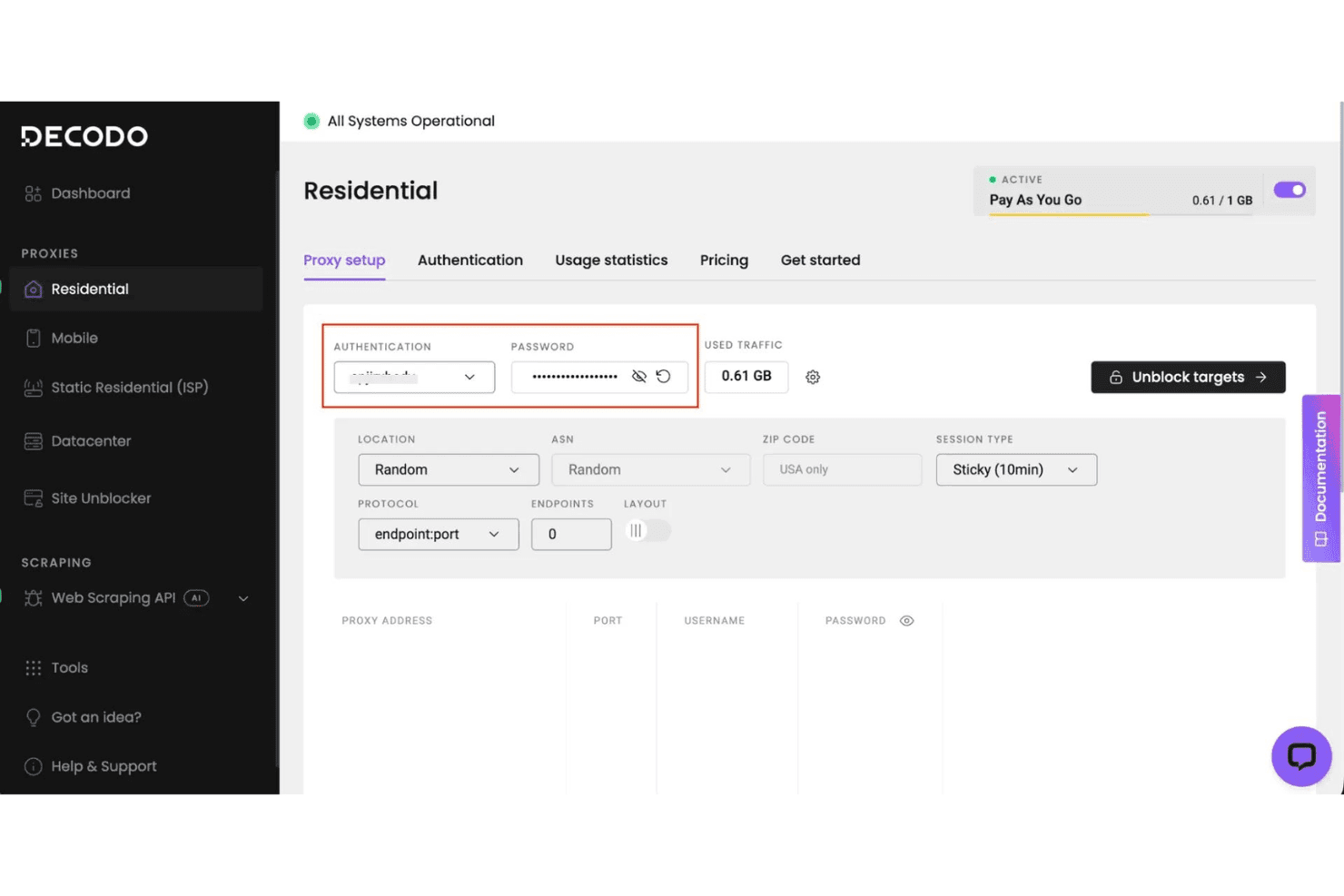Toggle password visibility in the password field
Viewport: 1344px width, 896px height.
click(639, 377)
